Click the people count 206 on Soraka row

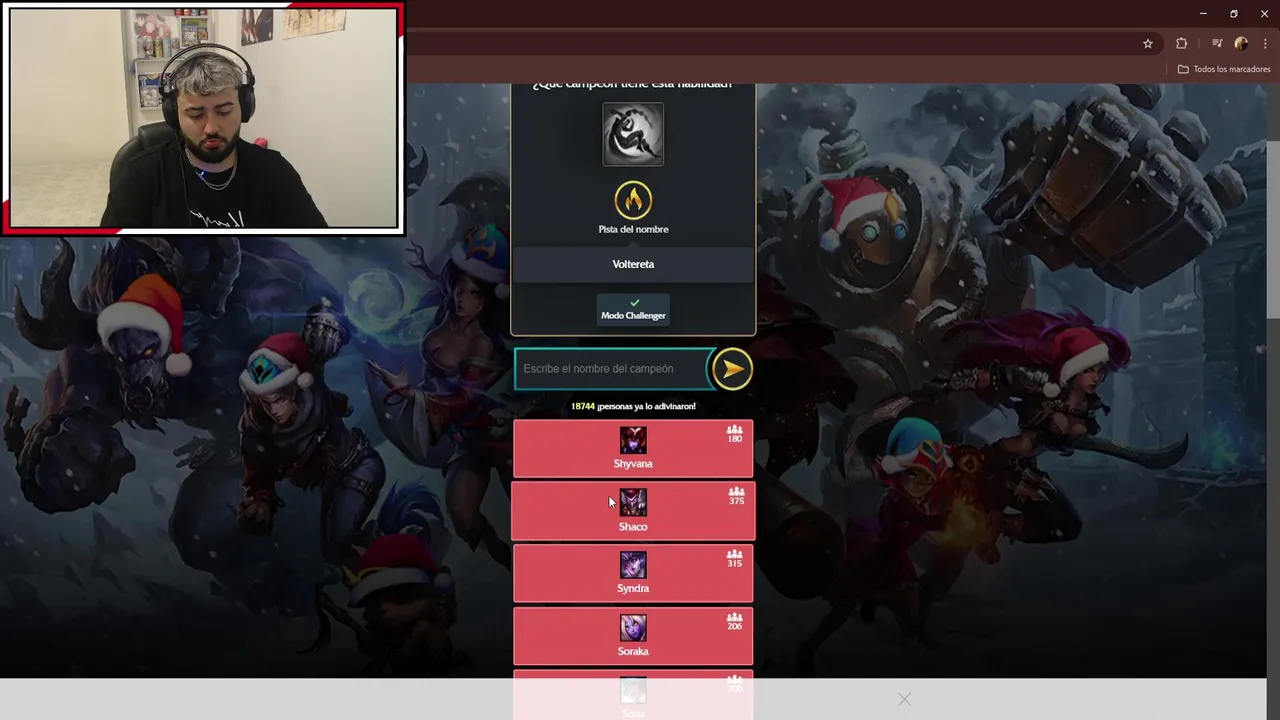click(734, 622)
